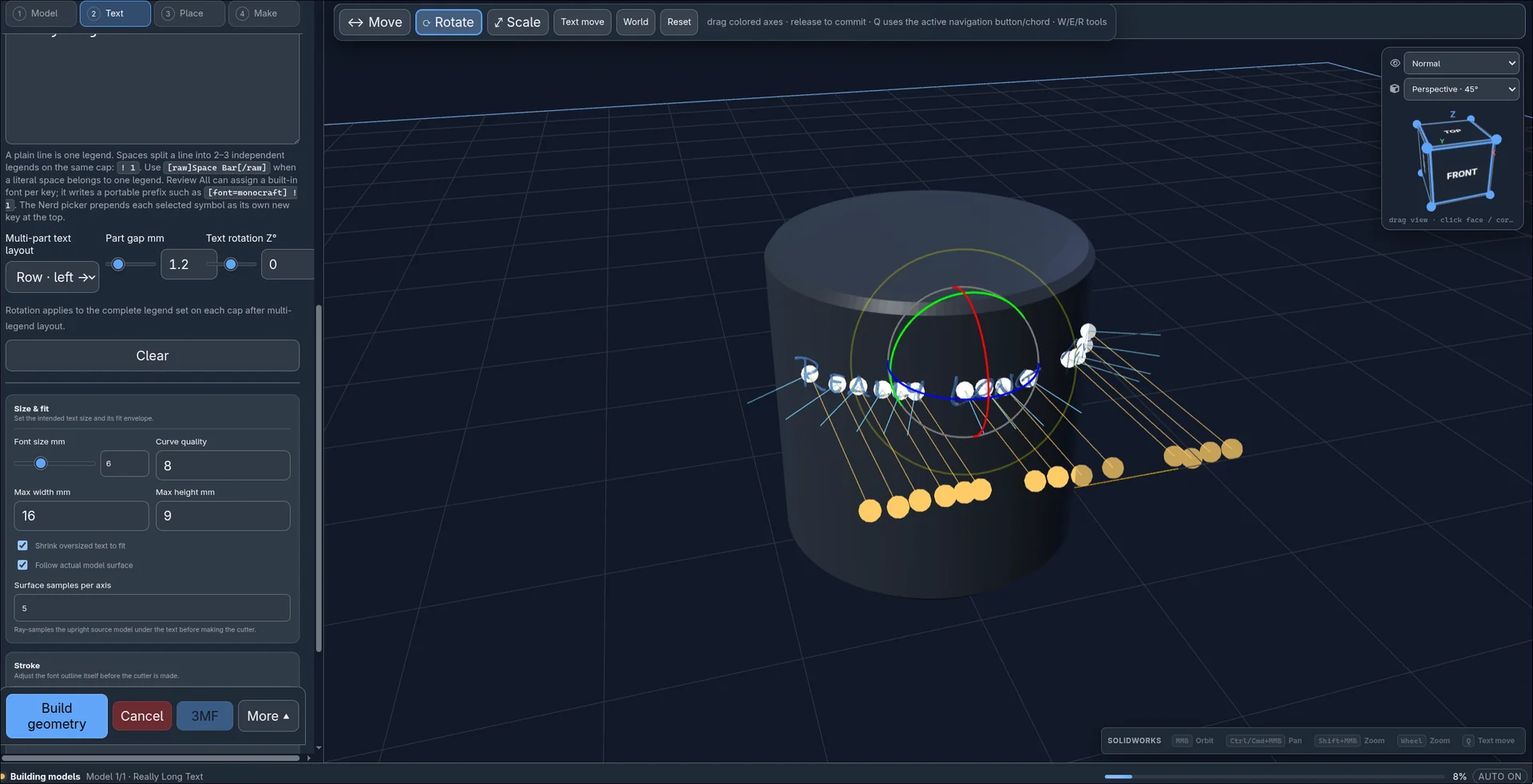1533x784 pixels.
Task: Click Clear to empty the legends
Action: click(153, 355)
